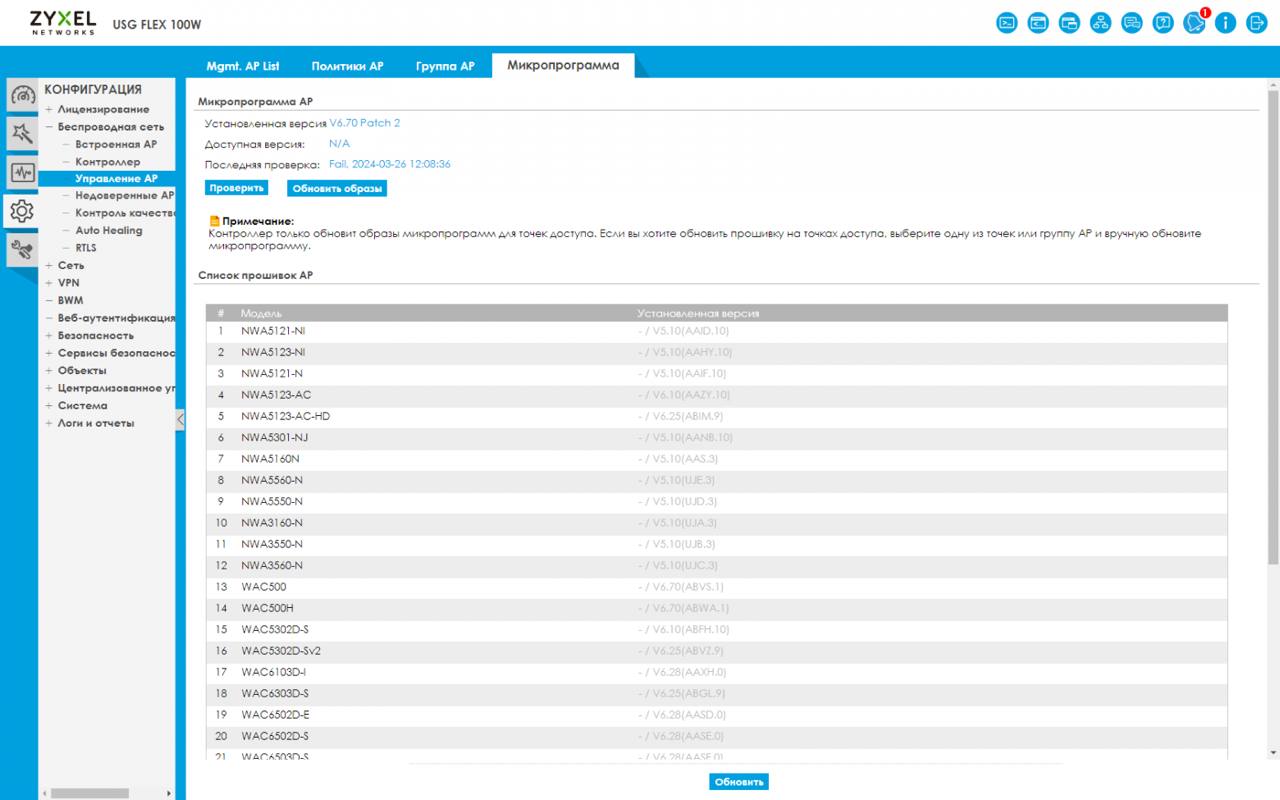
Task: Click the Обновить образы button
Action: (337, 188)
